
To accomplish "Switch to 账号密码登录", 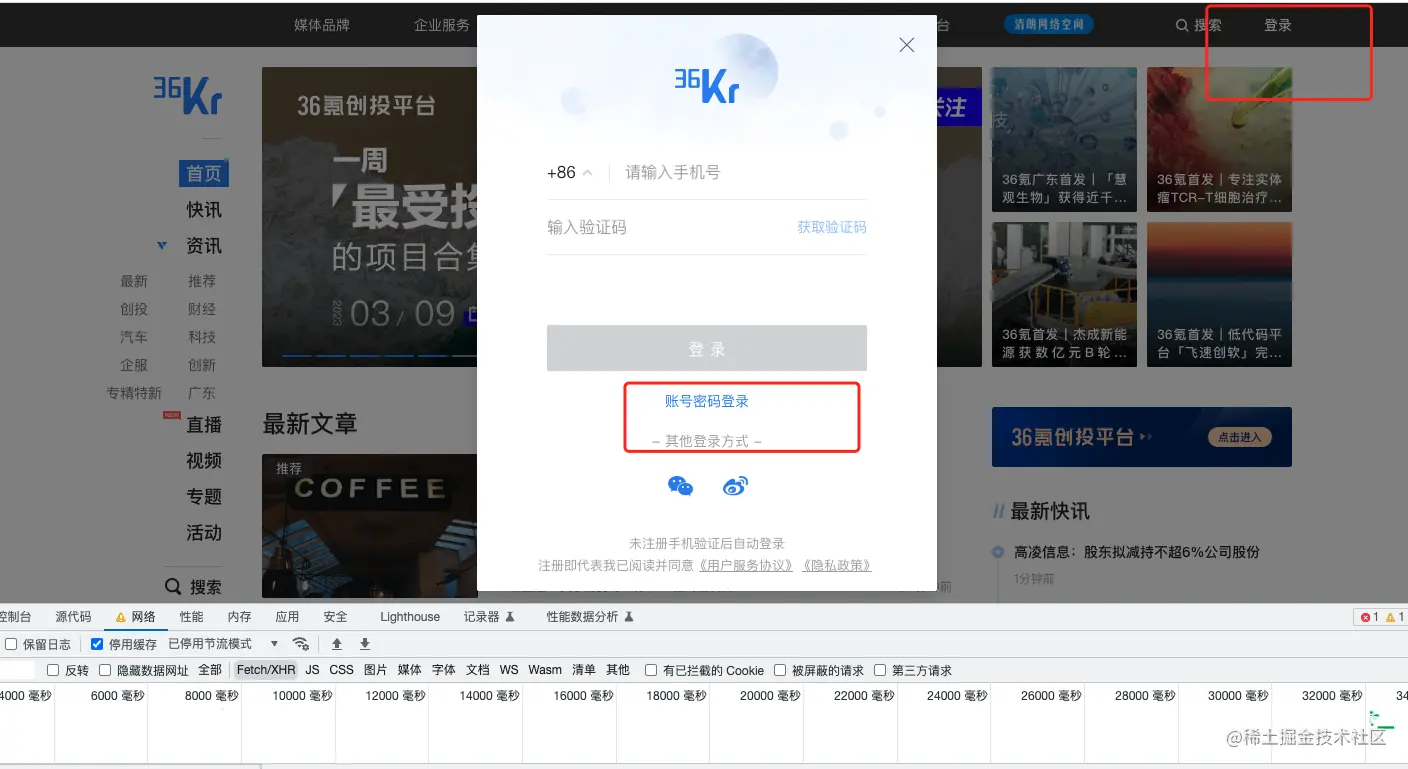I will (707, 401).
